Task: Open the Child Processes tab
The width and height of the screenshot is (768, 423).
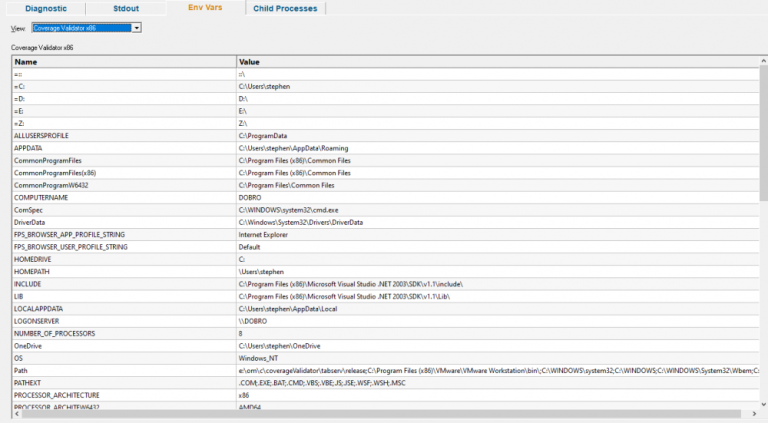Action: [285, 8]
